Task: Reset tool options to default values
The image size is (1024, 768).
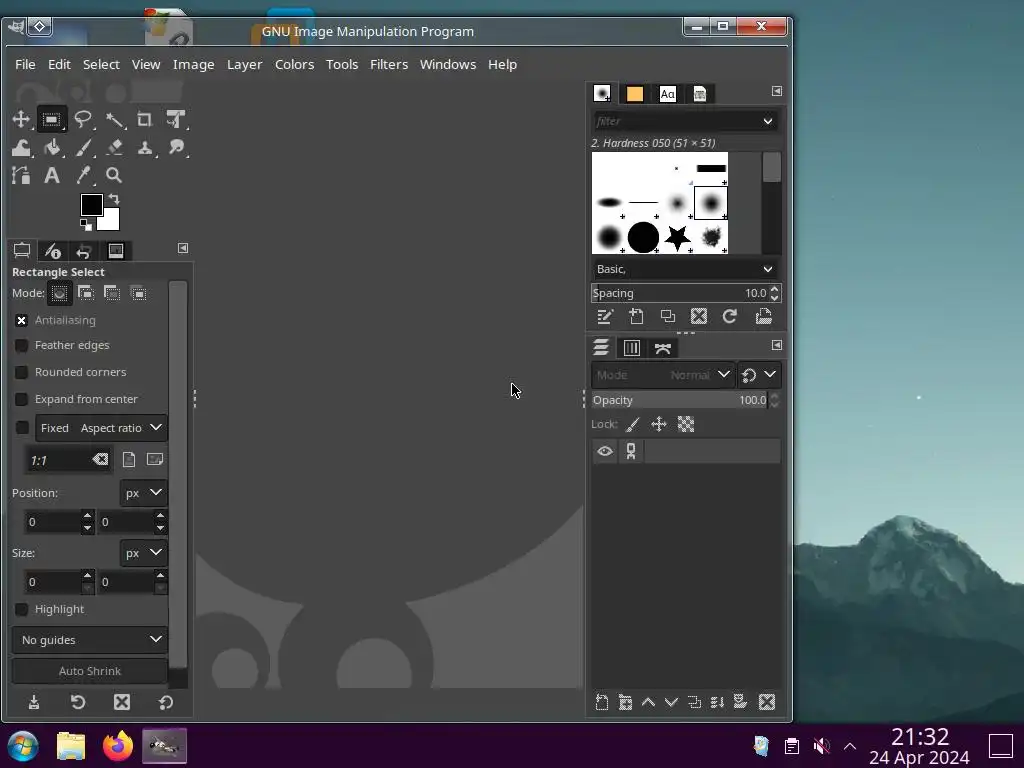Action: click(166, 703)
